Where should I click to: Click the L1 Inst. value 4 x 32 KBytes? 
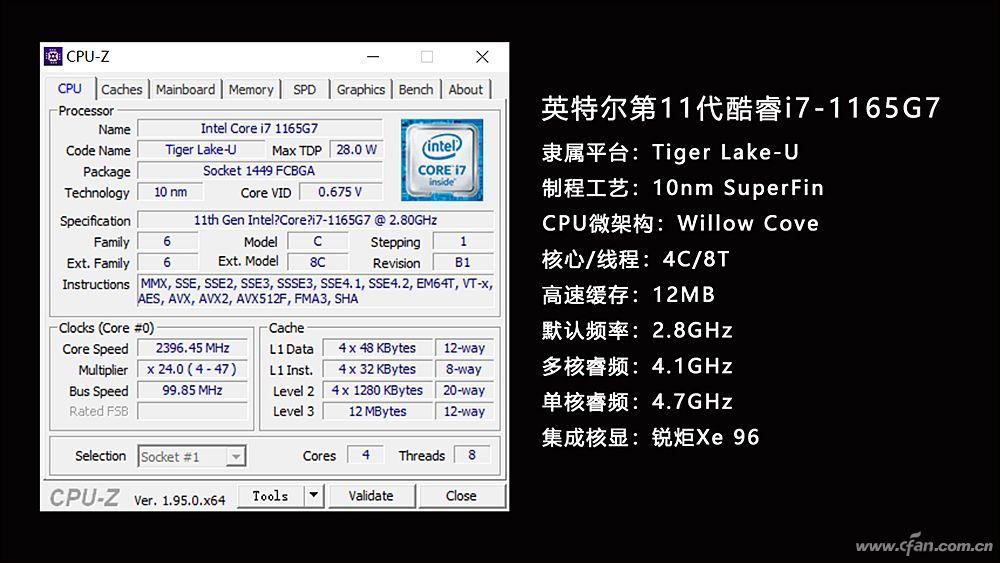(x=378, y=369)
